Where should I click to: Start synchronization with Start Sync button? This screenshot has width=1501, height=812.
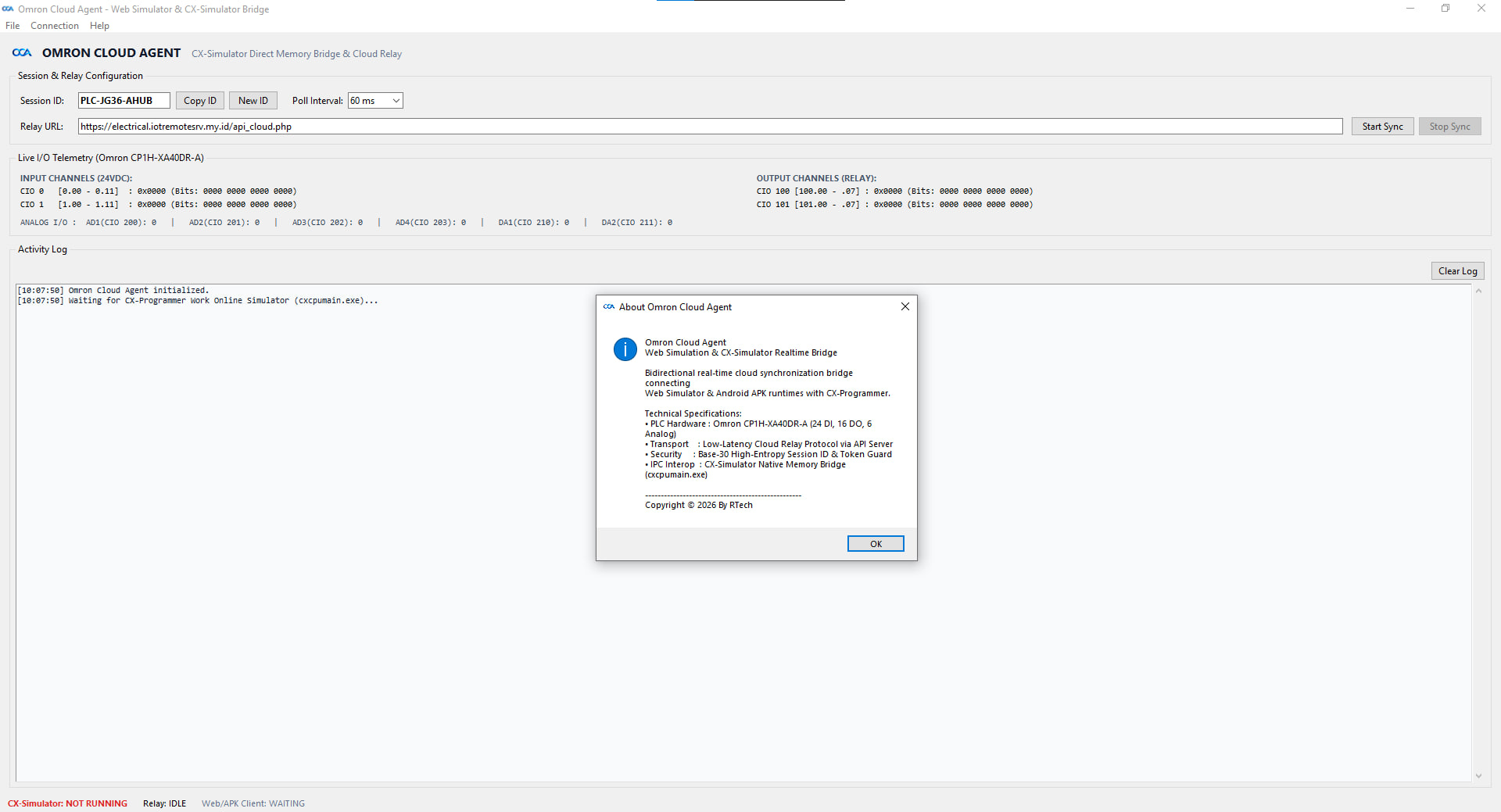click(1382, 127)
